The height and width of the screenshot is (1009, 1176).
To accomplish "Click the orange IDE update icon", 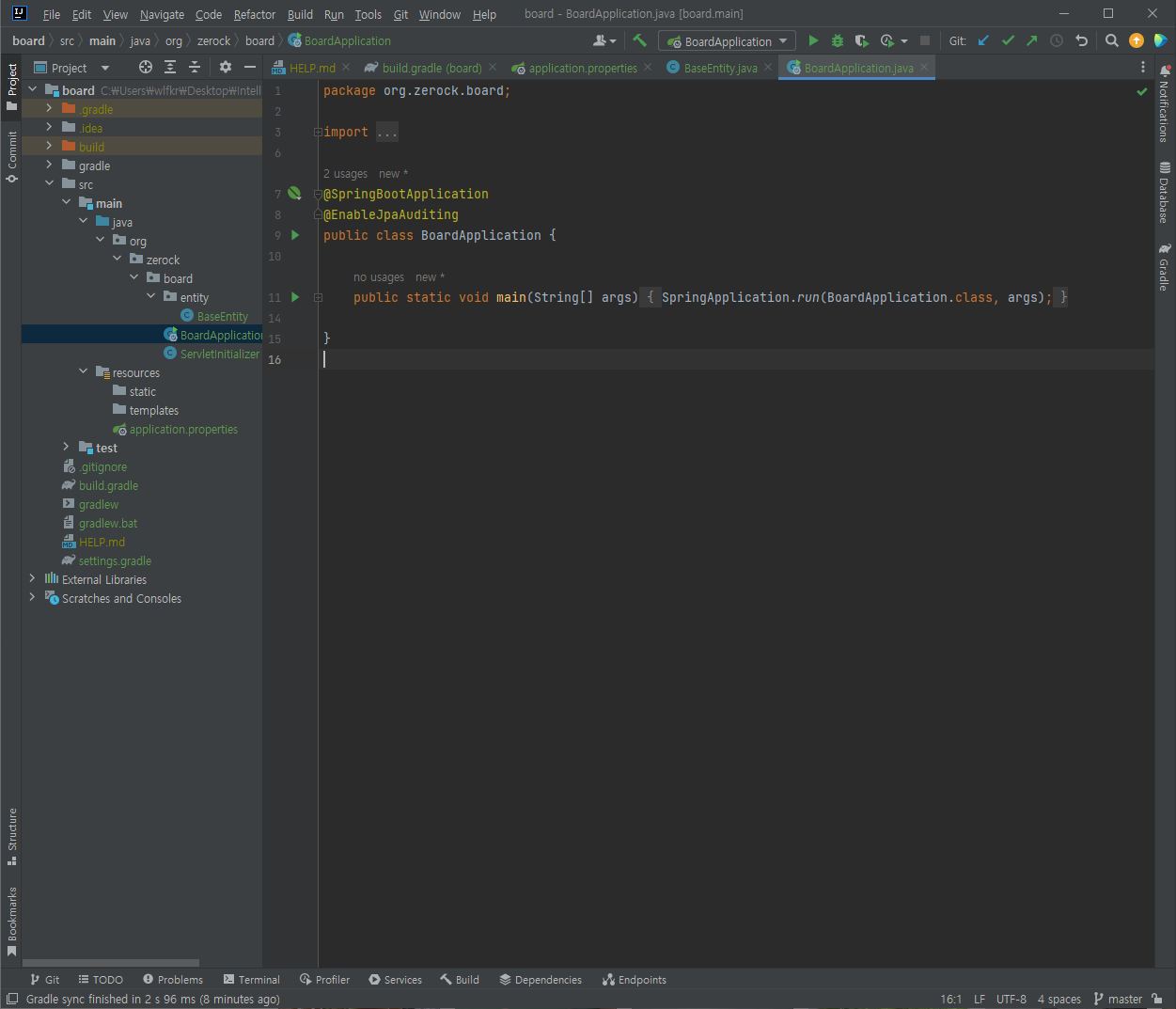I will pos(1137,40).
